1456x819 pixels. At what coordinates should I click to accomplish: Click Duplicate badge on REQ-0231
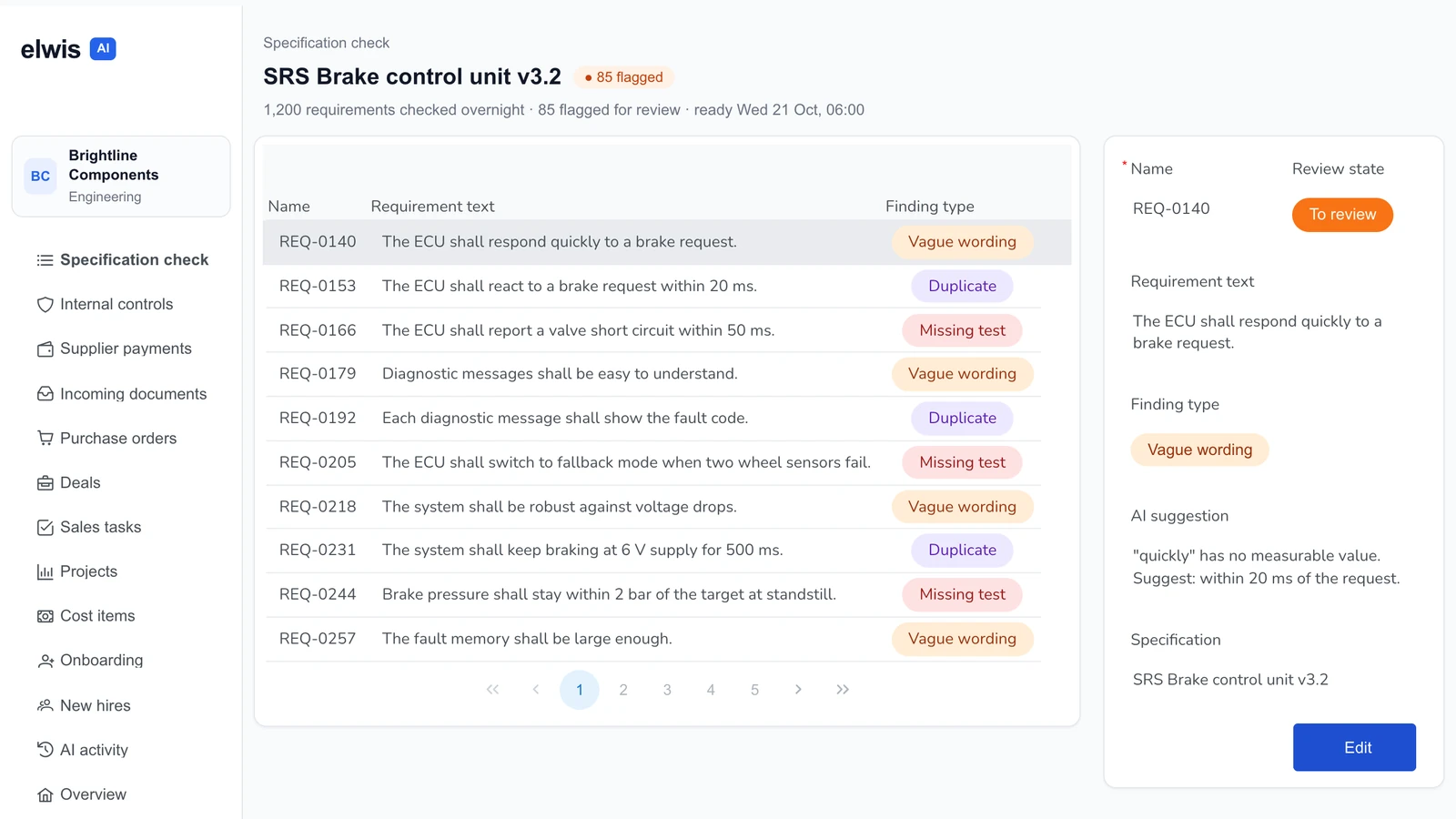962,550
